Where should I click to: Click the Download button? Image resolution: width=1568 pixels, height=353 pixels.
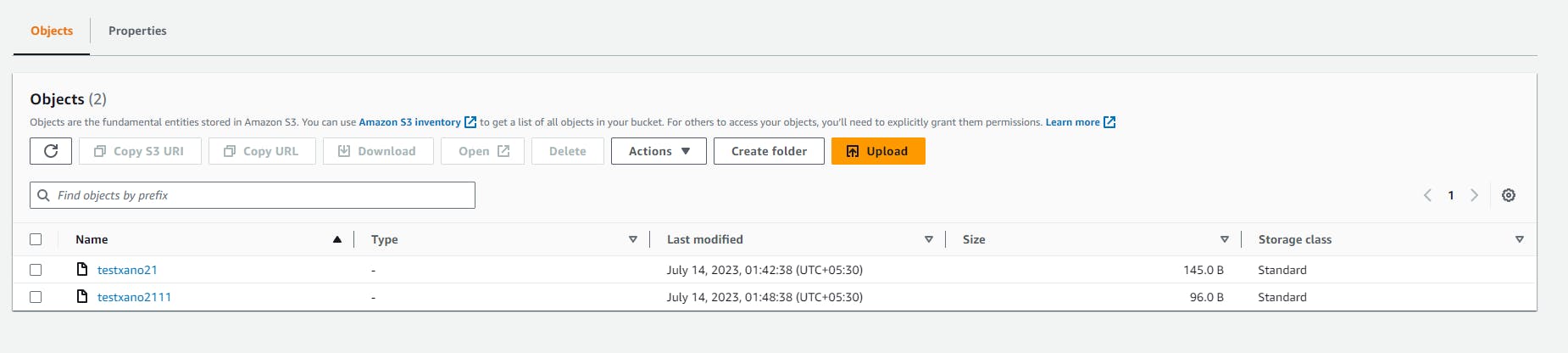[x=377, y=151]
